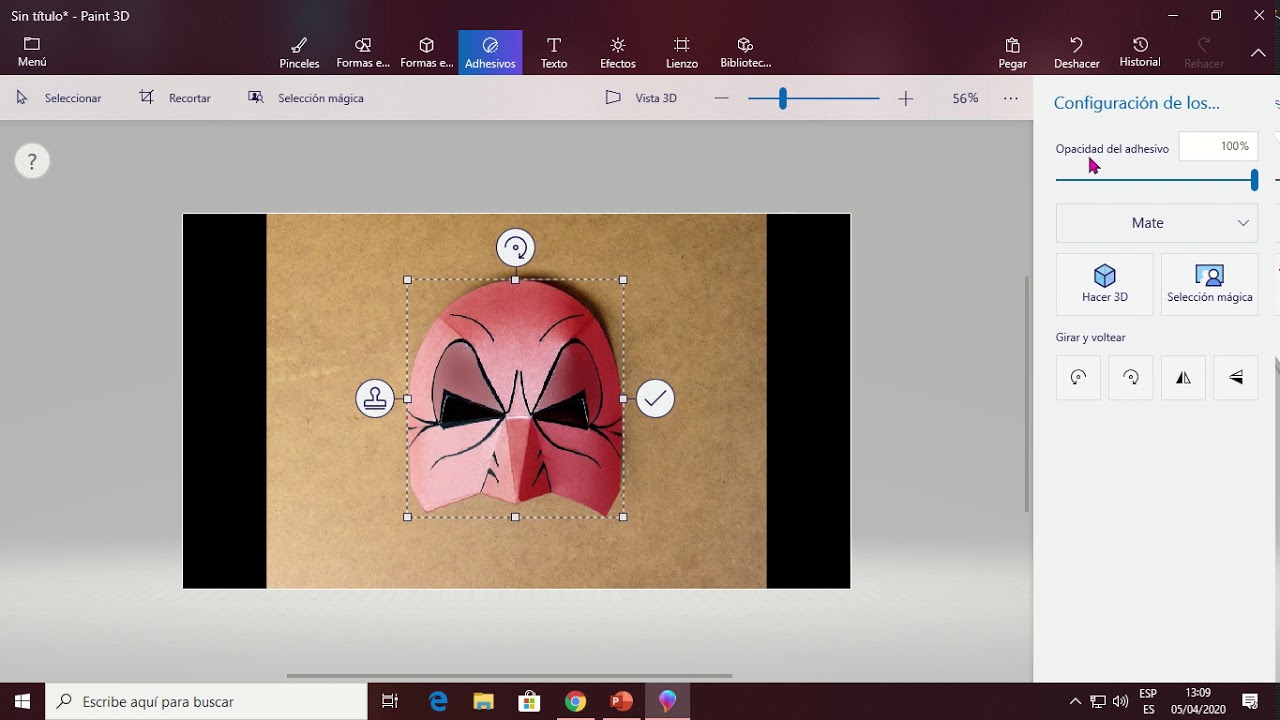Open File Explorer from the taskbar
Viewport: 1280px width, 720px height.
point(483,701)
